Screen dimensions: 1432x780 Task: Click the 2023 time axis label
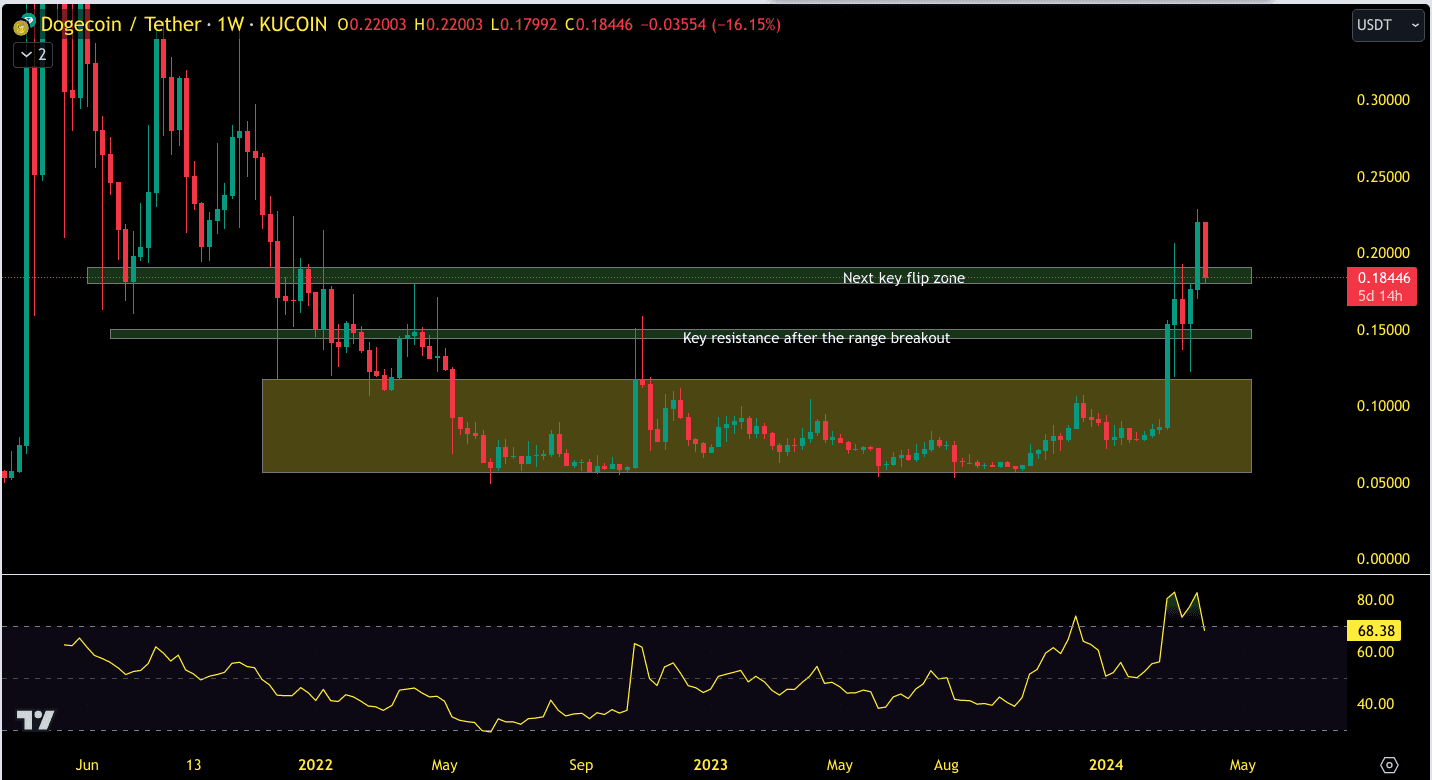click(x=710, y=765)
